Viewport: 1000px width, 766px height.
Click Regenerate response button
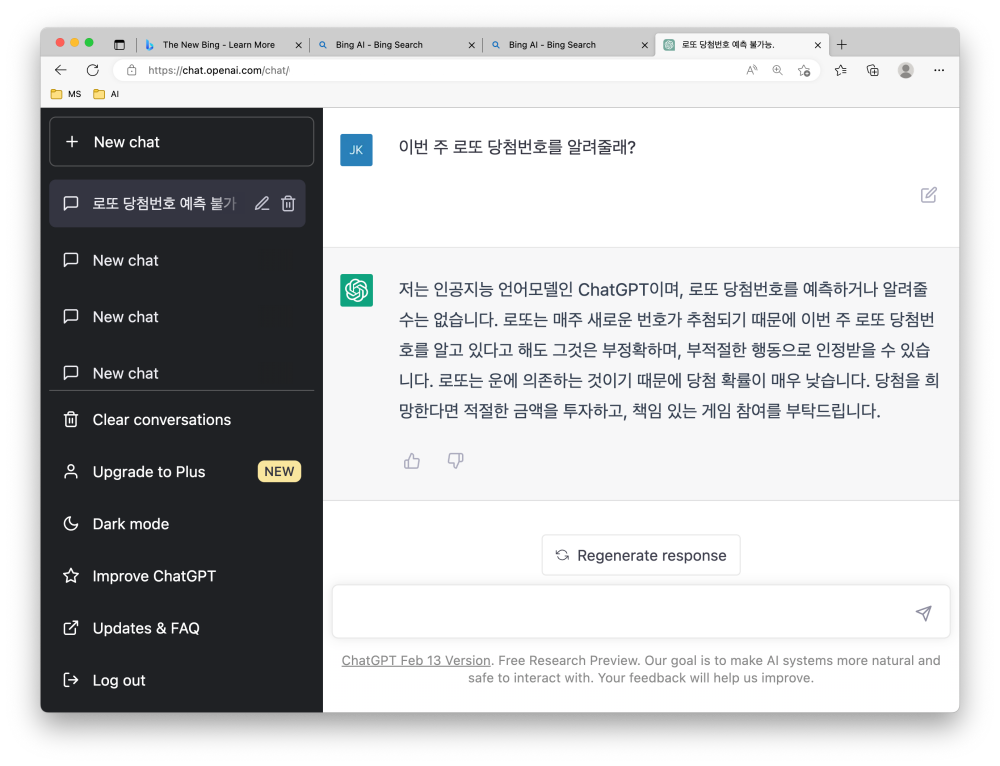[x=641, y=556]
